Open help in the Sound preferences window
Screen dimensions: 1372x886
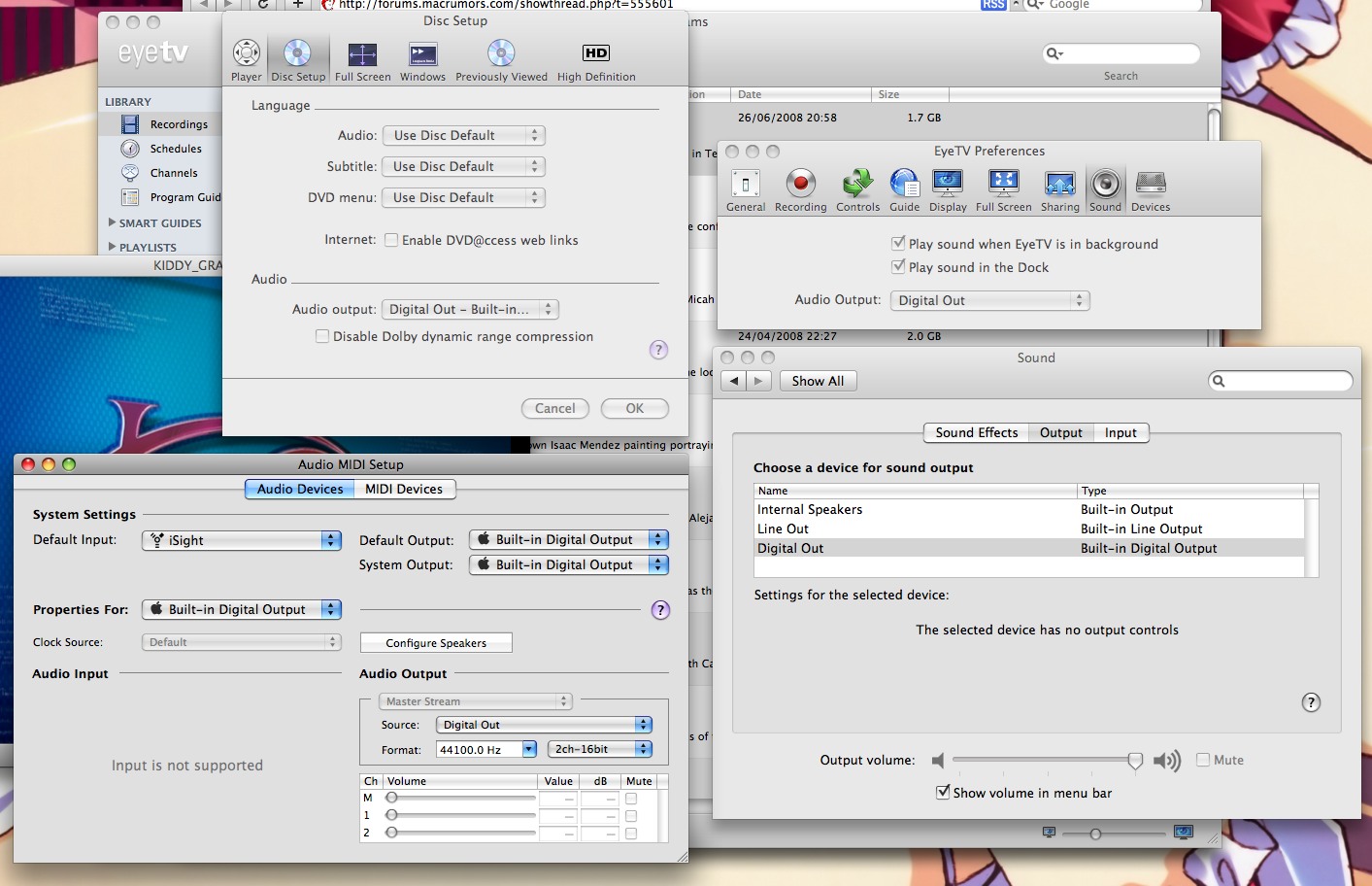[1311, 702]
